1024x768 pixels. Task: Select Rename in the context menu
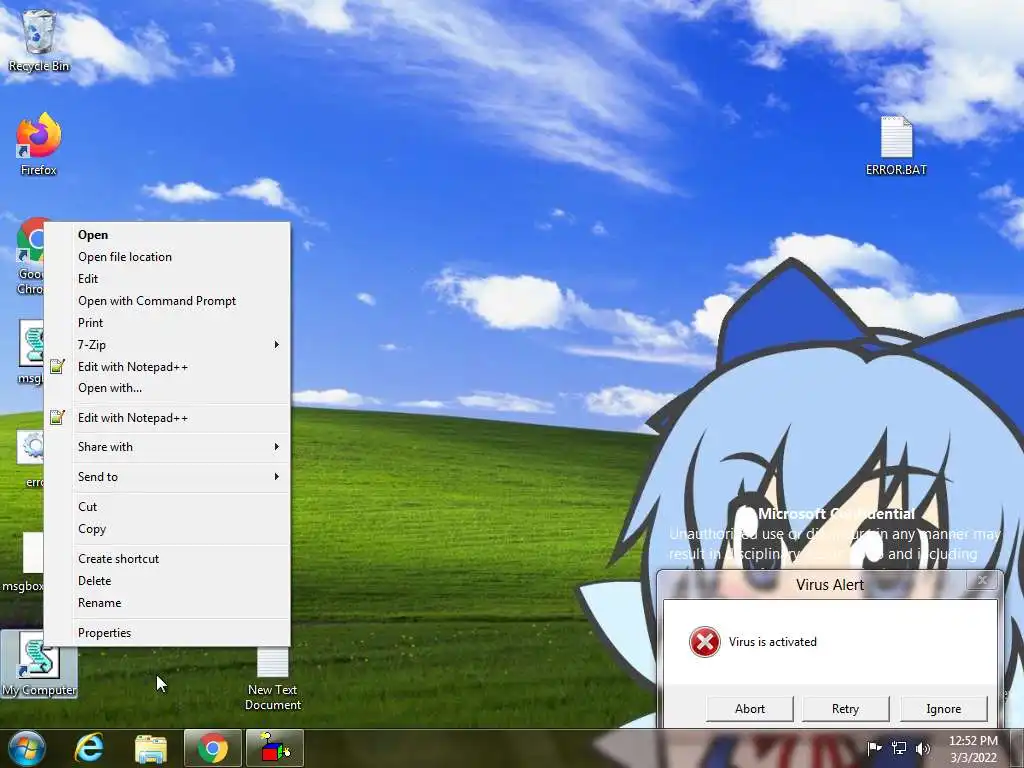[167, 603]
